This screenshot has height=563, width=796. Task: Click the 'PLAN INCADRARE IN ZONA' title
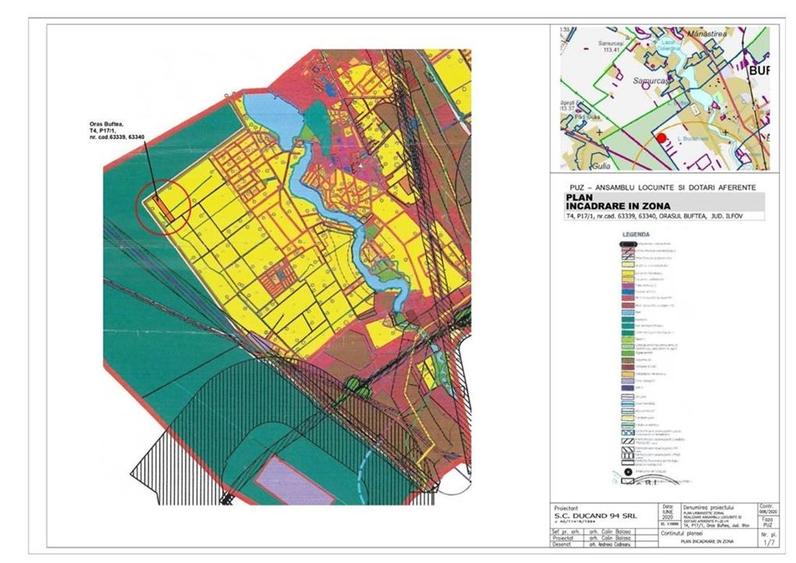point(602,202)
